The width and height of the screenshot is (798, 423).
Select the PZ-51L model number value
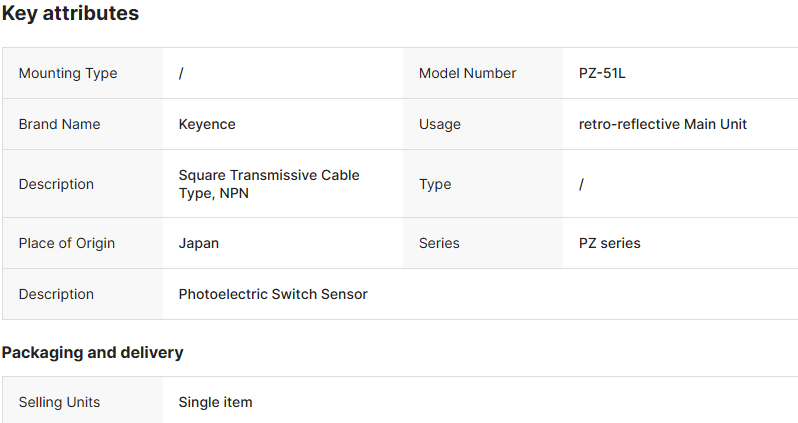pos(602,73)
